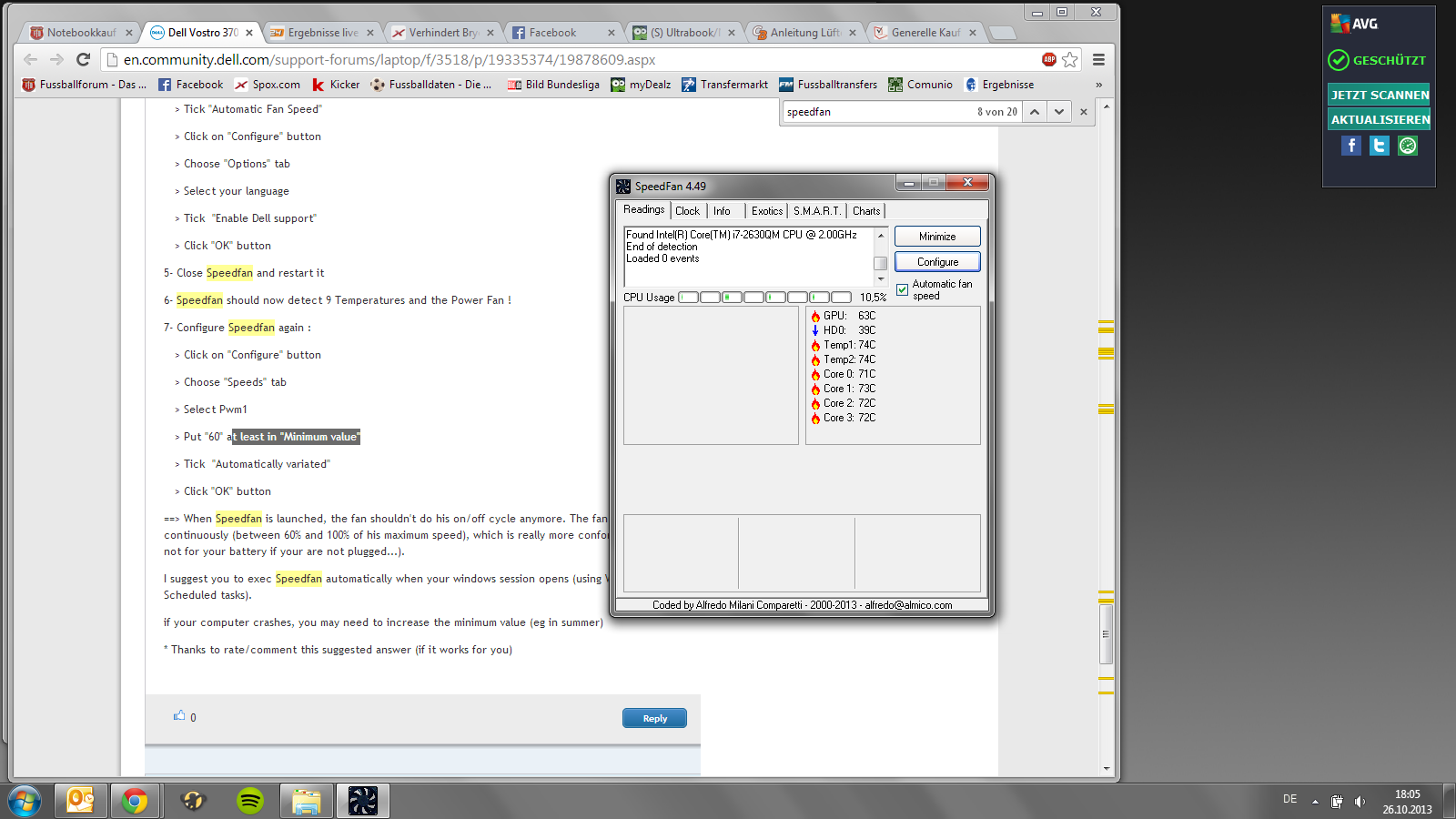Open SpeedFan taskbar icon
1456x819 pixels.
pos(363,801)
